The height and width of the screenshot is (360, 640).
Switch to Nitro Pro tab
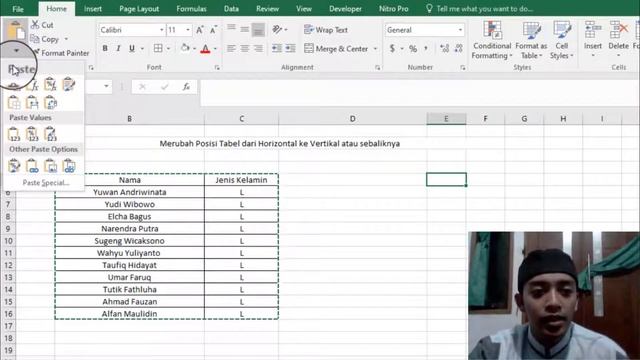point(393,9)
